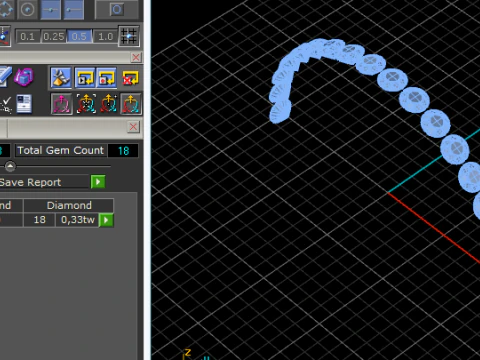Select the circle with center point snap icon
This screenshot has width=480, height=360.
(x=27, y=10)
